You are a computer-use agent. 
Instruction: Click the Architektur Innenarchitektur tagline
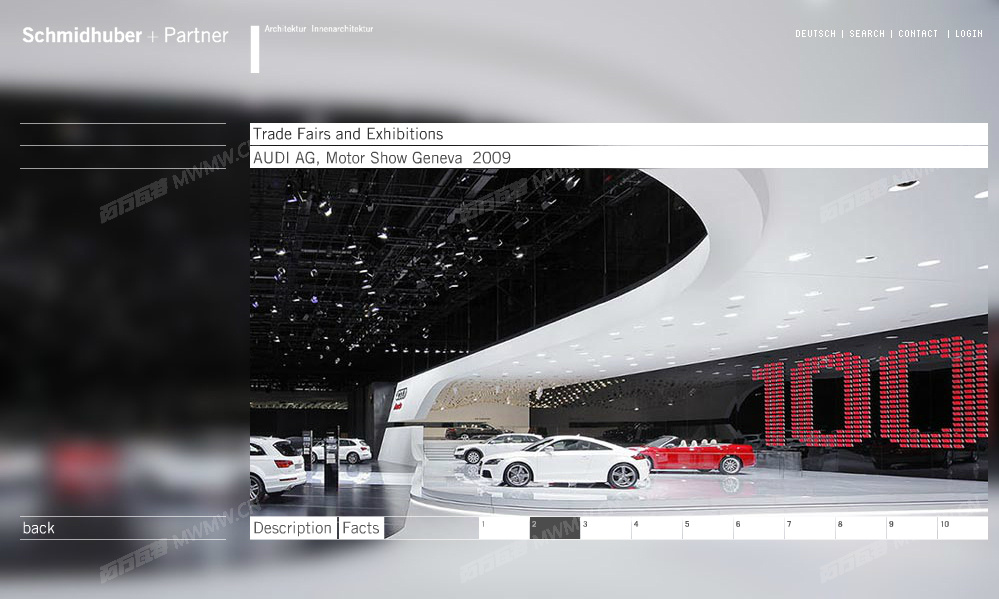[x=319, y=29]
